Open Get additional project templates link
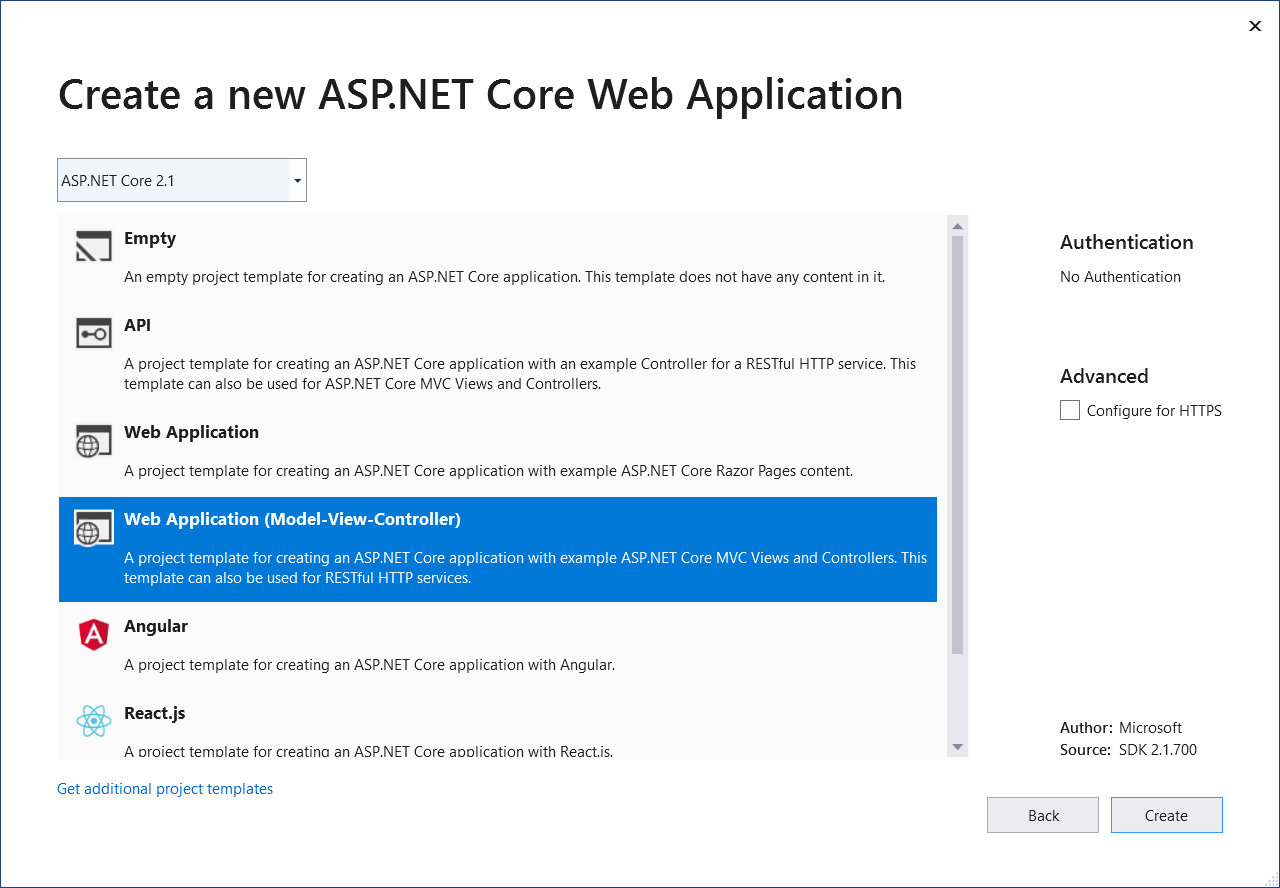This screenshot has width=1280, height=888. pos(164,788)
